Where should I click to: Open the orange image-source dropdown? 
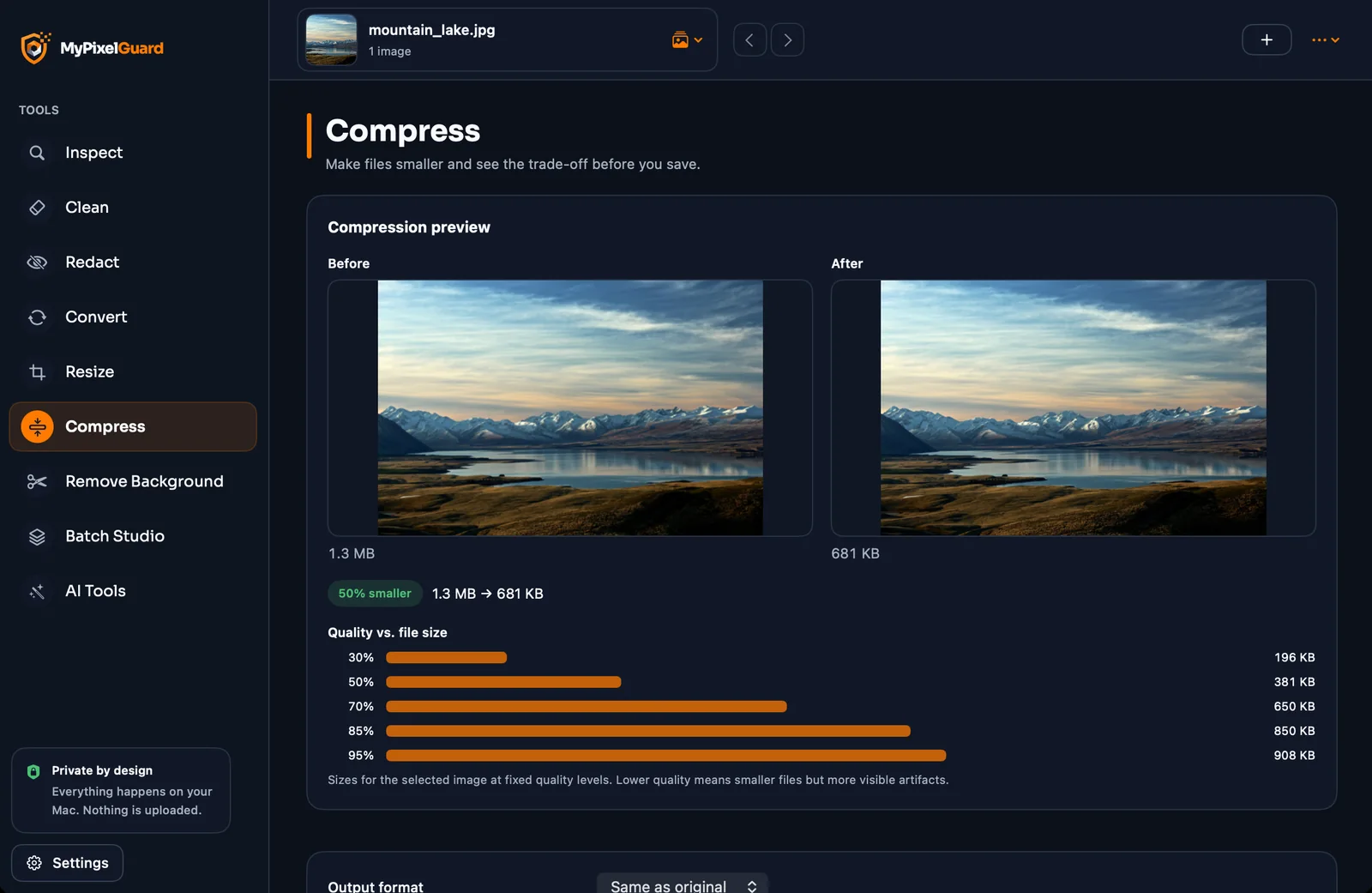click(687, 39)
